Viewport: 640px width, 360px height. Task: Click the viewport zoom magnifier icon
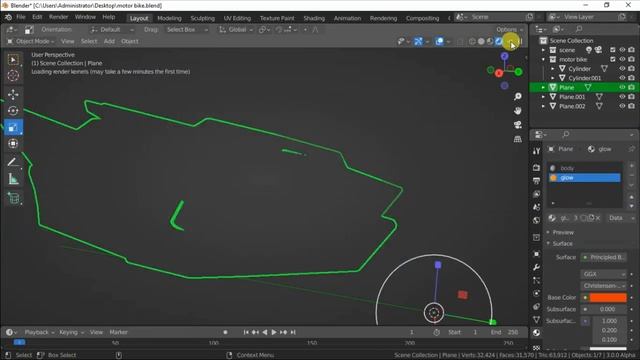pos(518,96)
